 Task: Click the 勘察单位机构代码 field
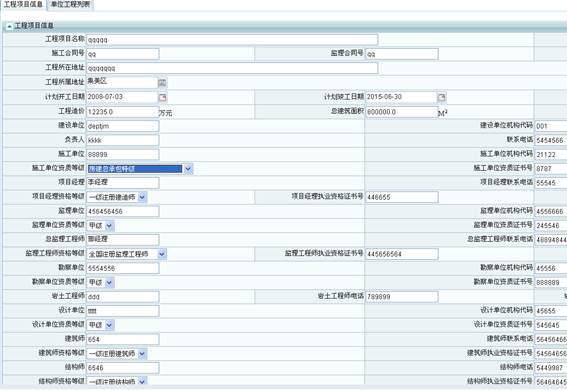(x=551, y=268)
